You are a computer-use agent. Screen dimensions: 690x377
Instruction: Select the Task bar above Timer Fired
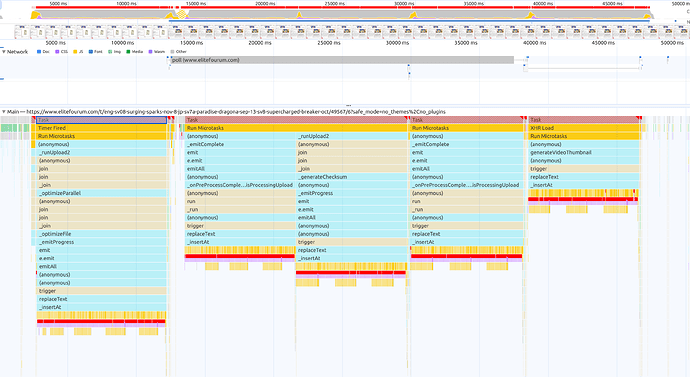point(102,120)
